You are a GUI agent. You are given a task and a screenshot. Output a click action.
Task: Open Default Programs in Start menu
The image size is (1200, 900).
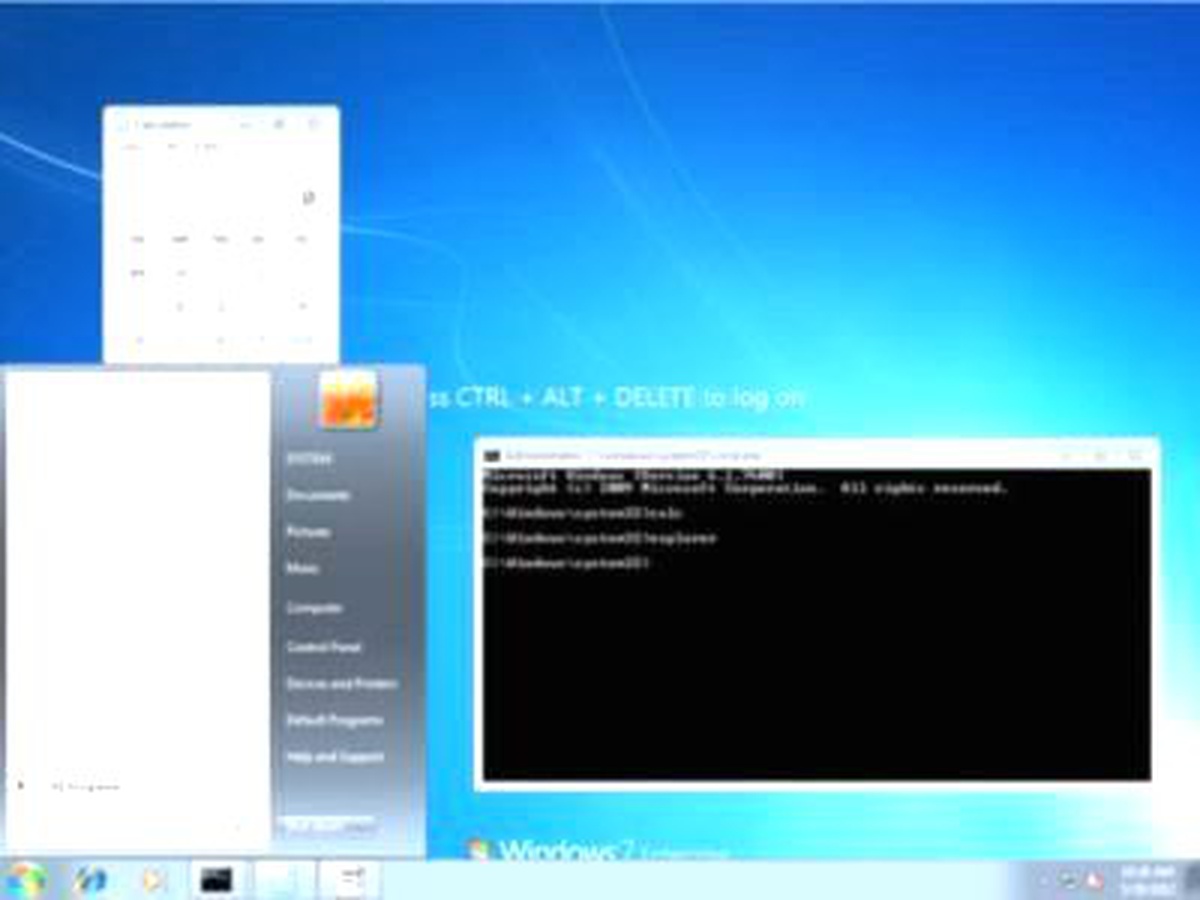click(x=334, y=720)
